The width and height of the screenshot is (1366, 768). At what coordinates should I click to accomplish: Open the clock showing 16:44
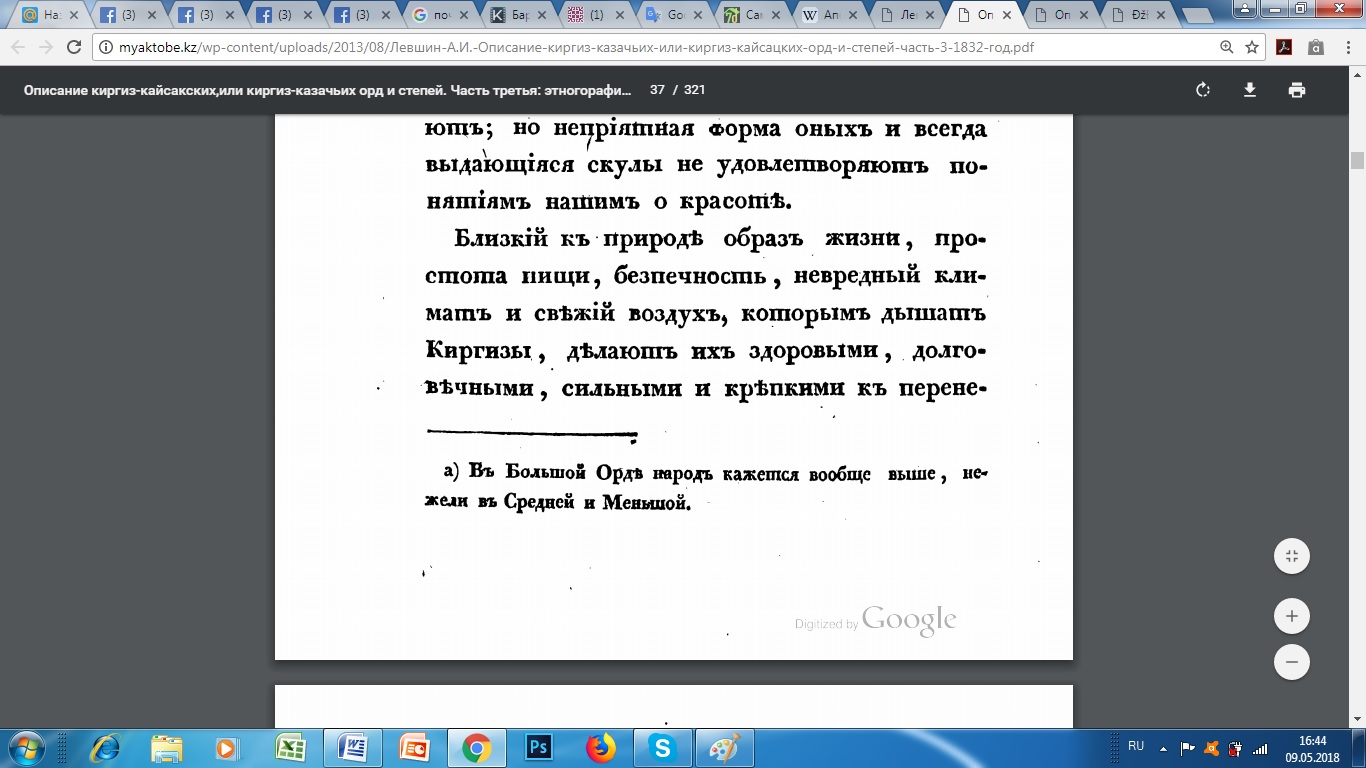(1313, 747)
